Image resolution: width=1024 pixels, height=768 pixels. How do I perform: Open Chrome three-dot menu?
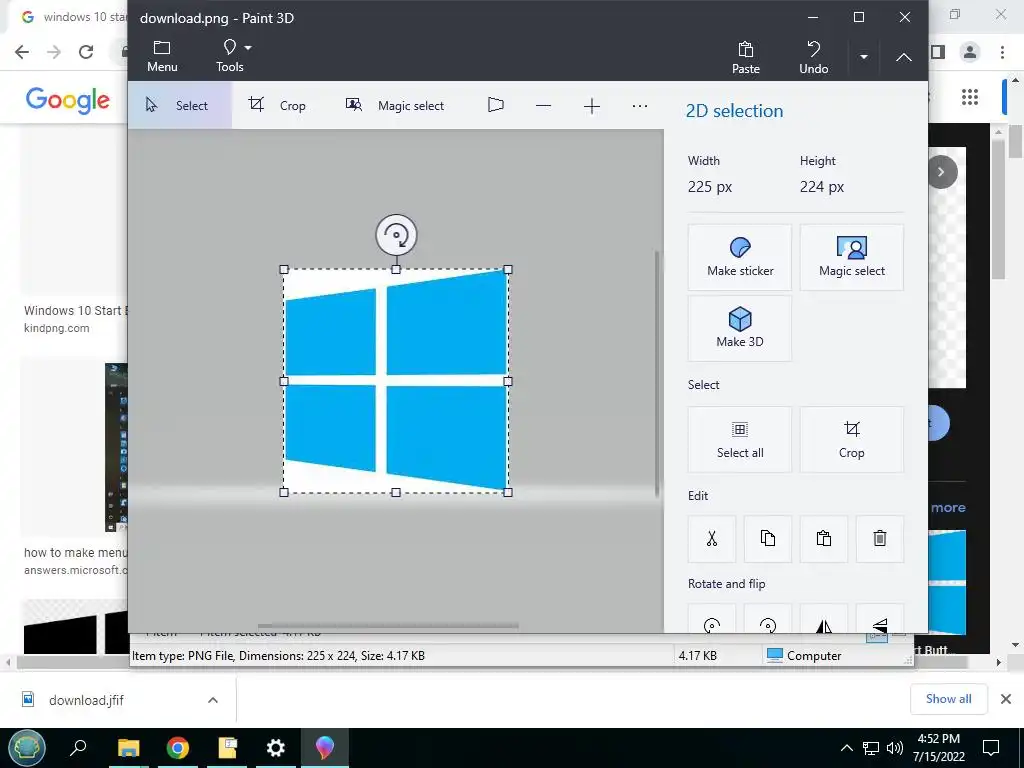[x=1002, y=52]
